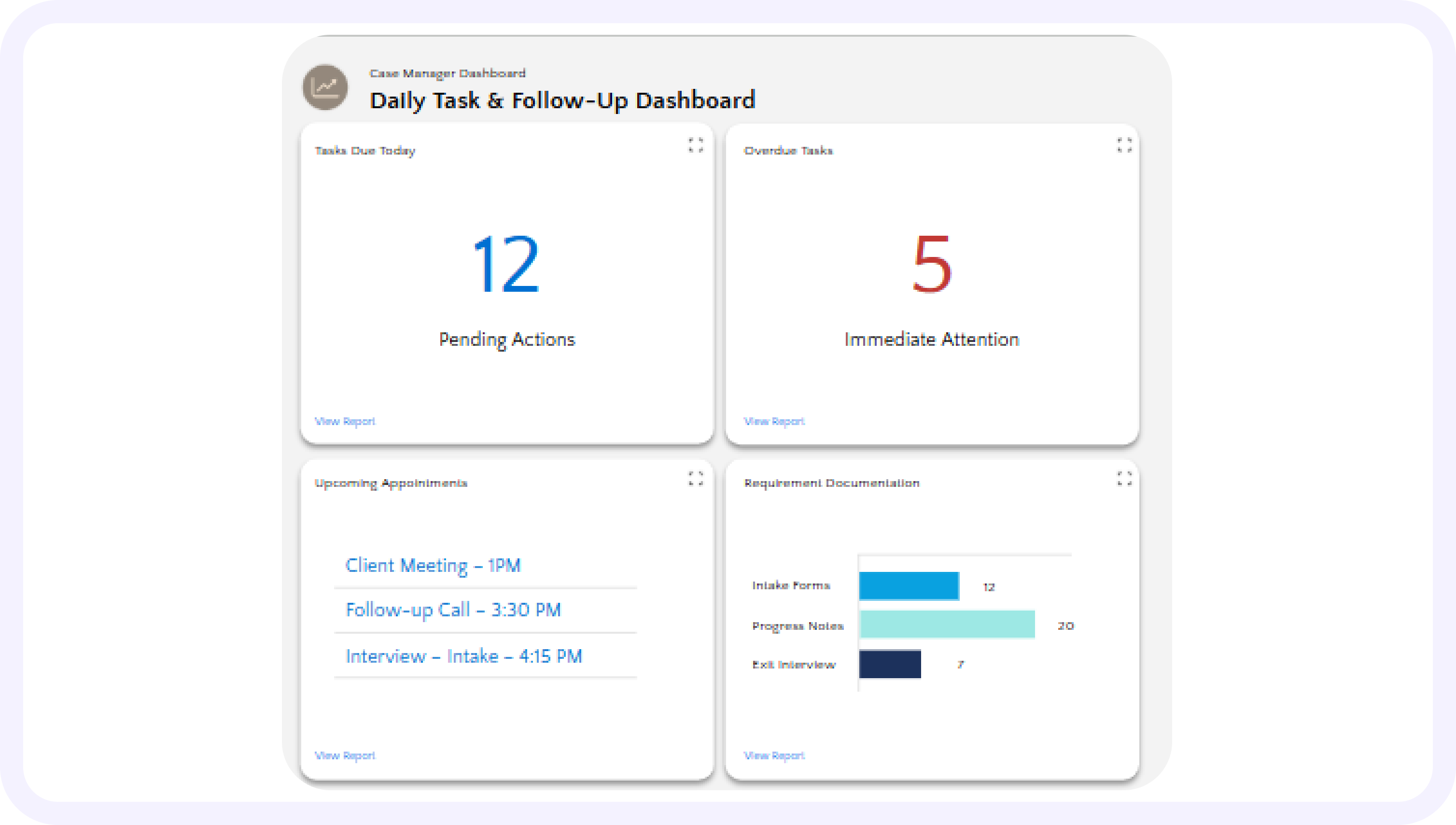1456x825 pixels.
Task: Open View Report under Requirement Documentation
Action: 774,755
